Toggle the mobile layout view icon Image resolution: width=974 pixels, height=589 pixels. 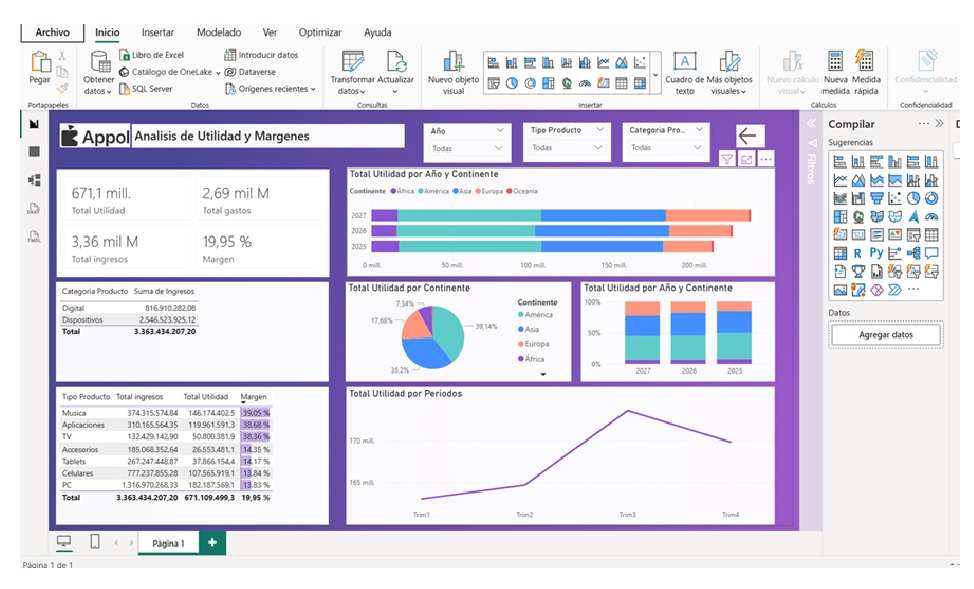pyautogui.click(x=94, y=542)
